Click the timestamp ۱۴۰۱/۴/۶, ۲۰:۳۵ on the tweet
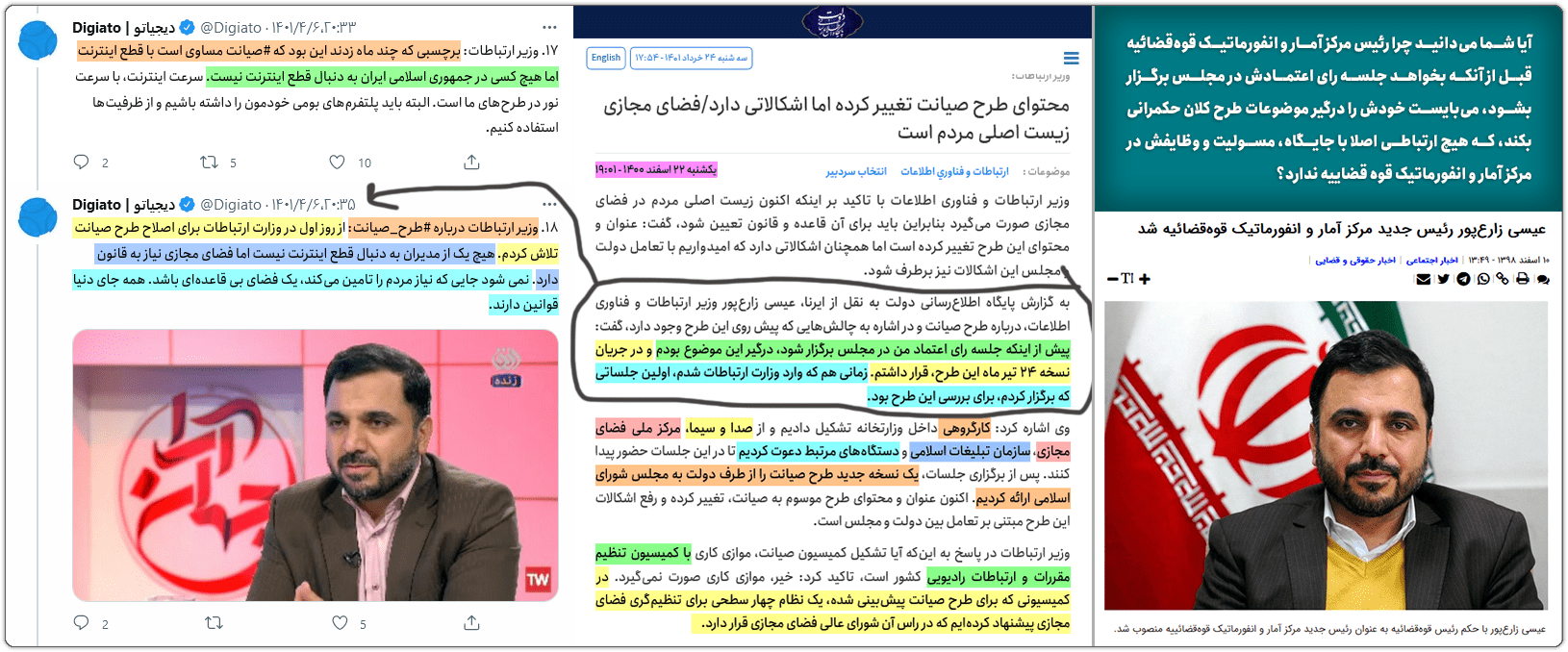Screen dimensions: 1568x652 pos(313,204)
